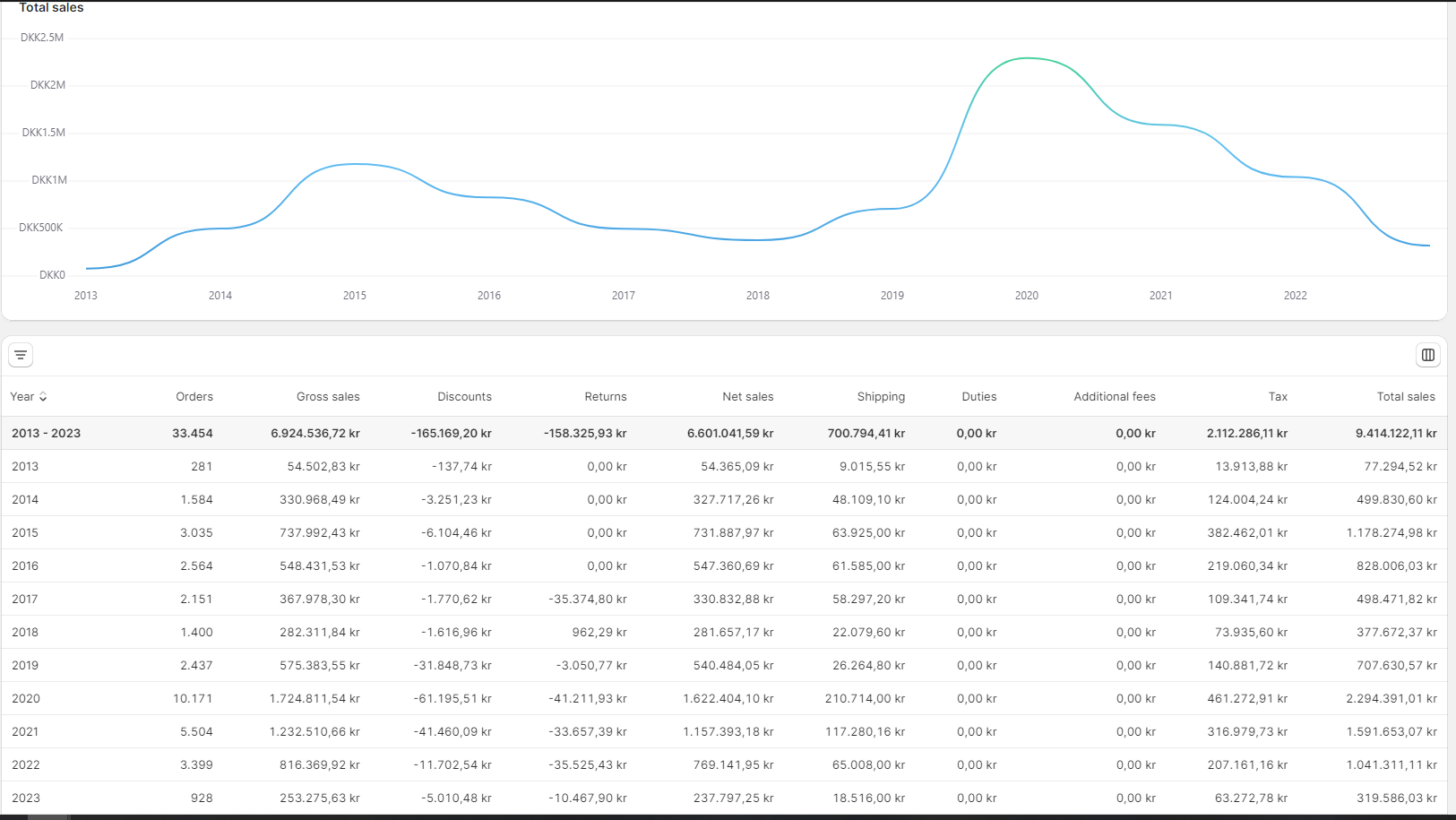
Task: Click the Shipping column header
Action: click(x=881, y=397)
